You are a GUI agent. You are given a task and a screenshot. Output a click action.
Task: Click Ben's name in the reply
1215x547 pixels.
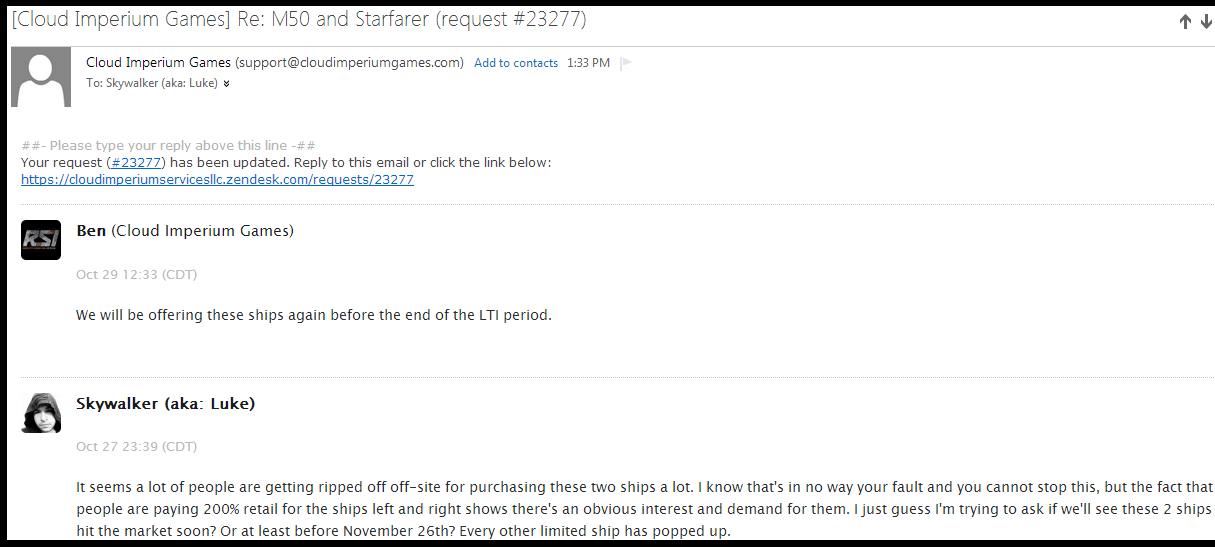coord(91,231)
